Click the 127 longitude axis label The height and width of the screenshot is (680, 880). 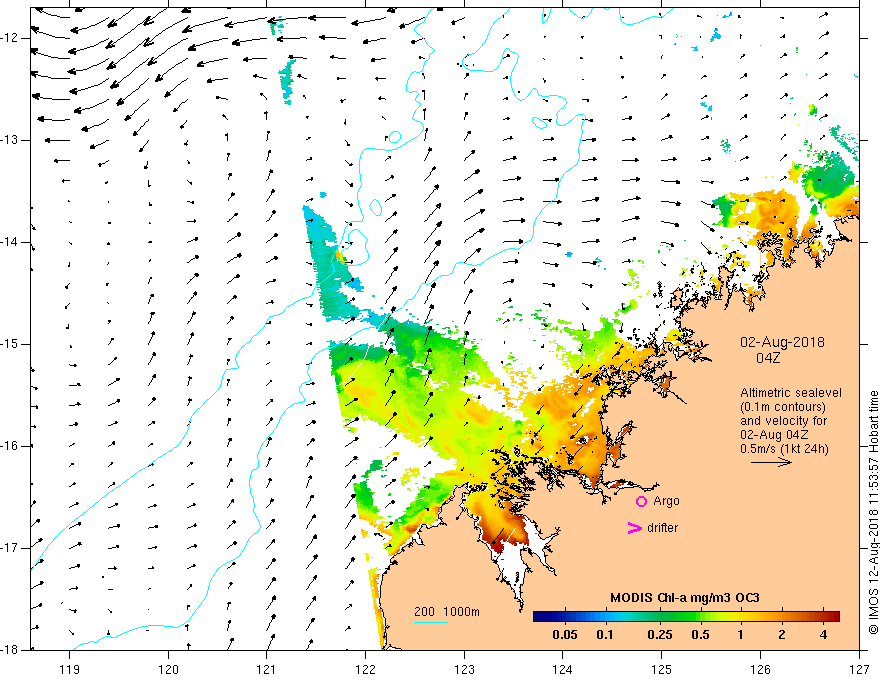[859, 669]
